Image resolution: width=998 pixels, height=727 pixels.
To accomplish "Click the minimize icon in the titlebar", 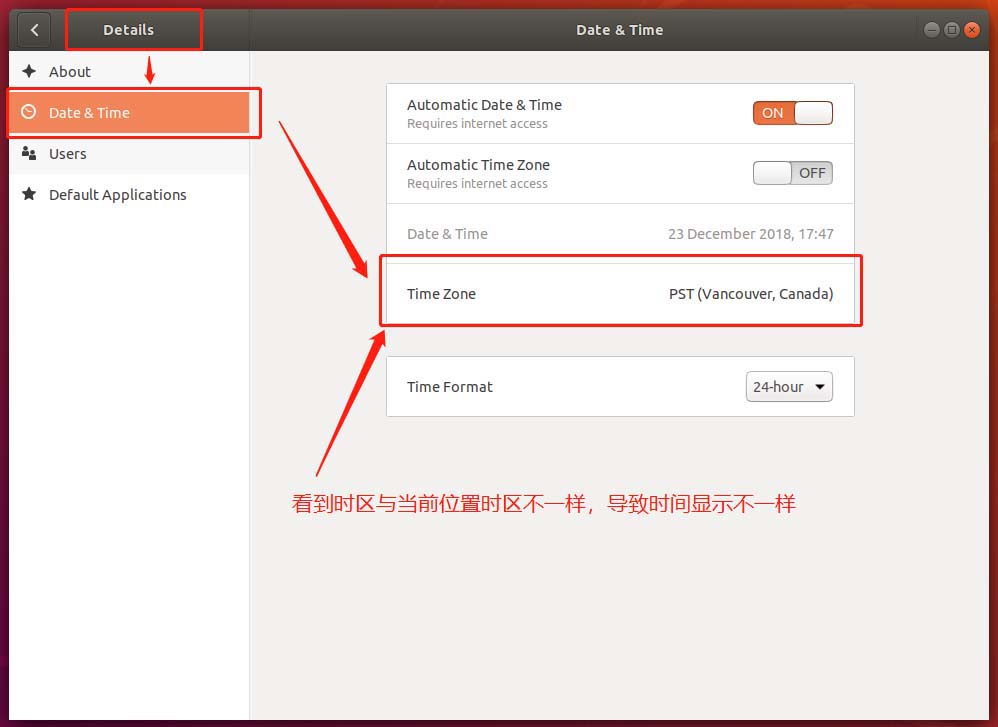I will (930, 29).
